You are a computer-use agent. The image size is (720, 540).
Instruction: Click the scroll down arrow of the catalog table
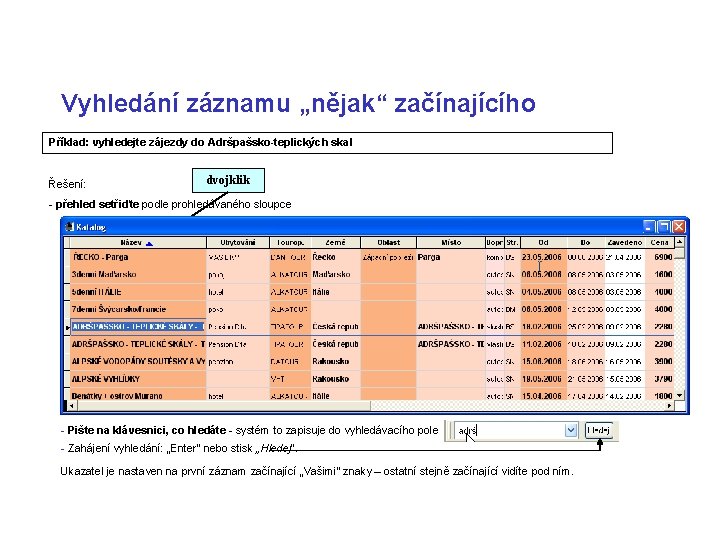680,395
